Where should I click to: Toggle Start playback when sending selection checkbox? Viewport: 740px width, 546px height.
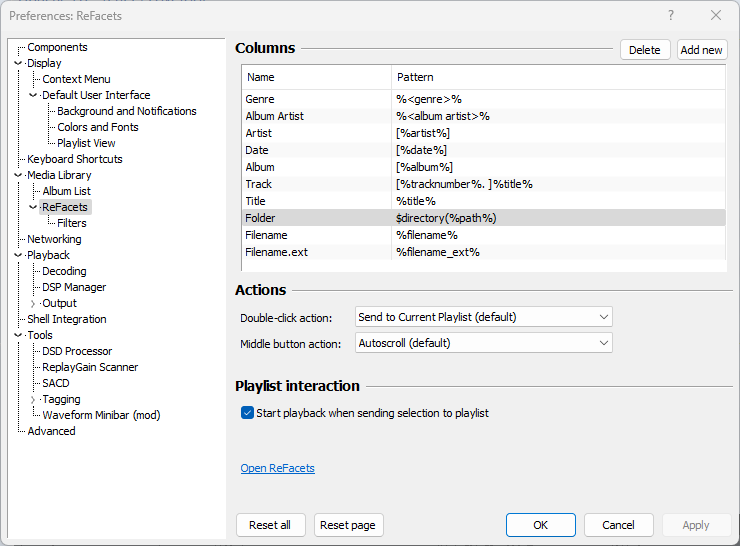[x=247, y=413]
